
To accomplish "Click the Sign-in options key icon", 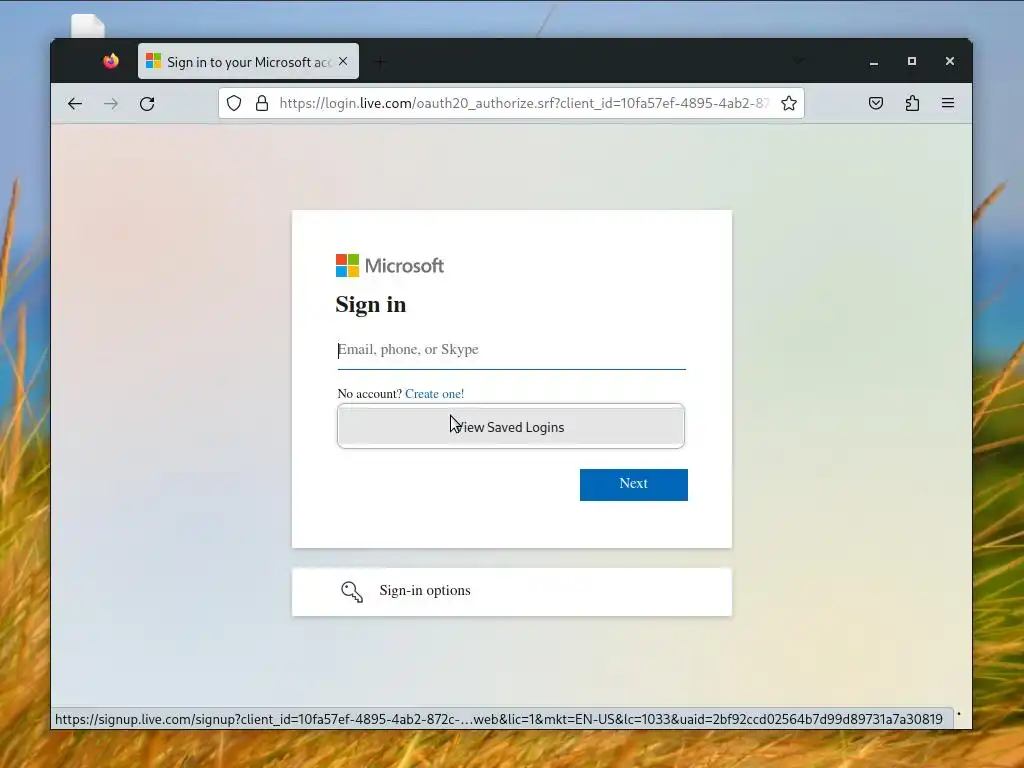I will (352, 592).
